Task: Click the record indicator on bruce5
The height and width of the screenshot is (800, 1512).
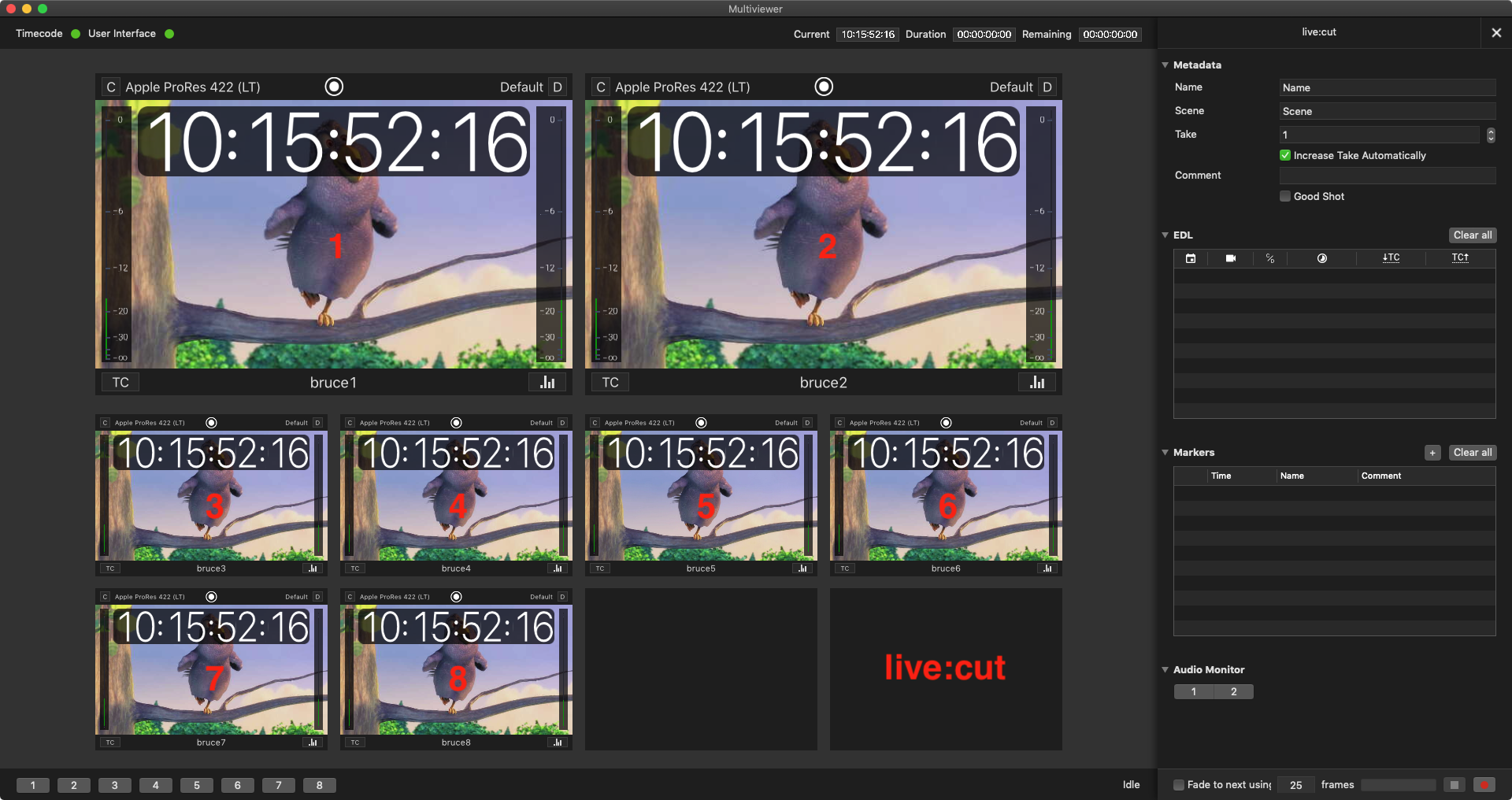Action: coord(701,423)
